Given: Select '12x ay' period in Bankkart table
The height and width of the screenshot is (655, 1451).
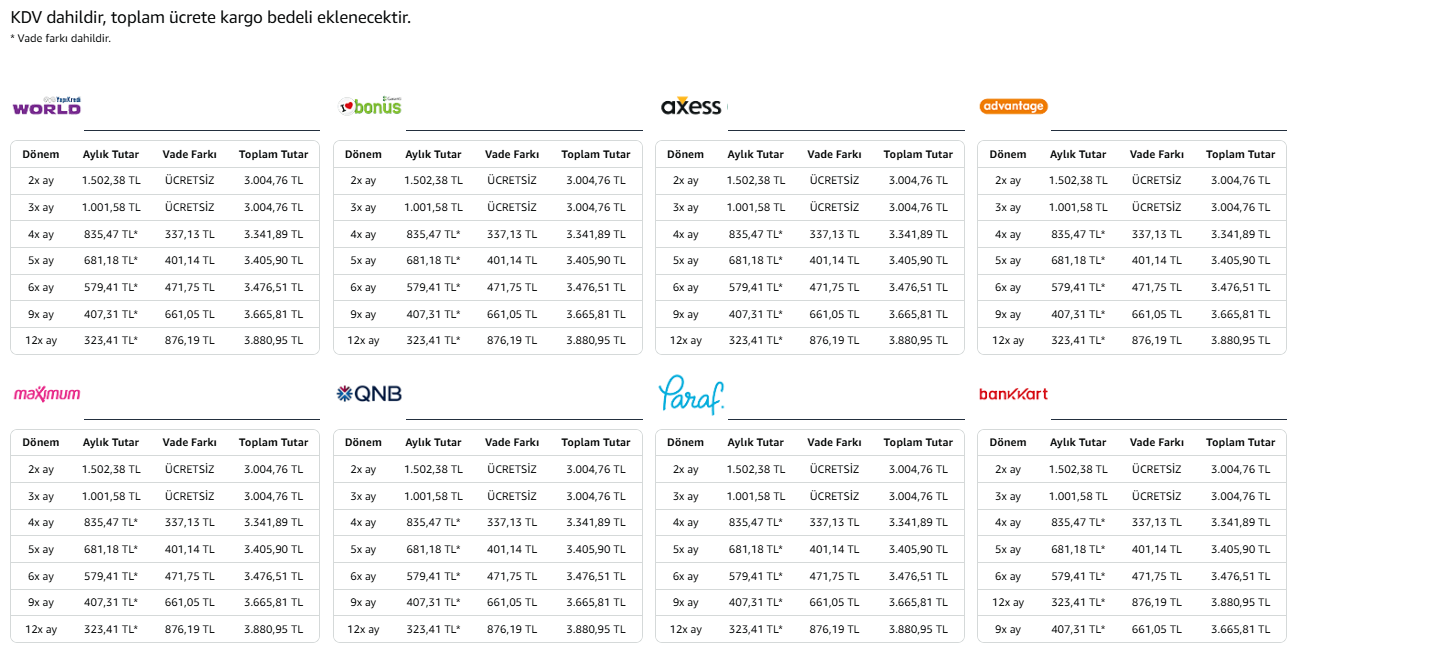Looking at the screenshot, I should pos(1008,603).
